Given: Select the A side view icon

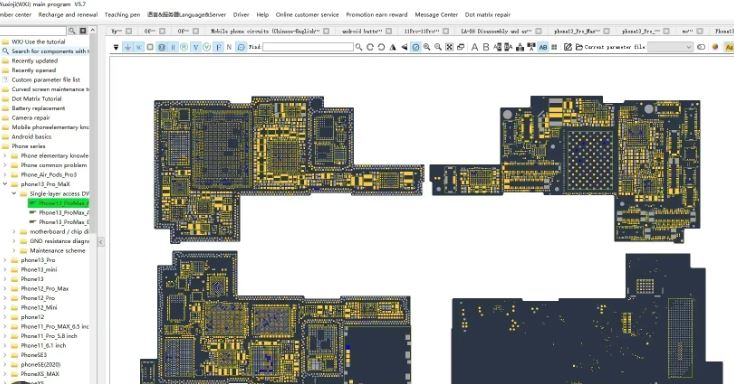Looking at the screenshot, I should (474, 47).
